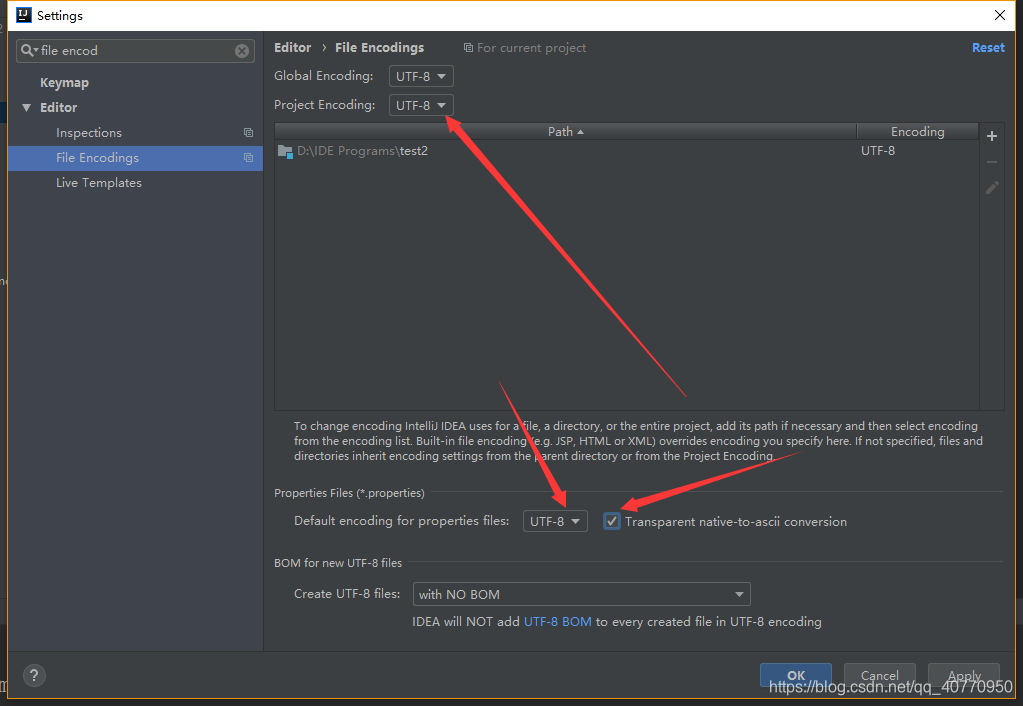The image size is (1023, 706).
Task: Select Live Templates in settings tree
Action: [99, 183]
